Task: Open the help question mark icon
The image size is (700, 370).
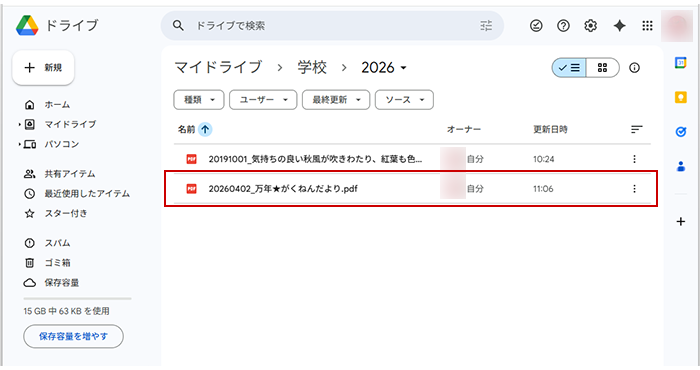Action: point(563,26)
